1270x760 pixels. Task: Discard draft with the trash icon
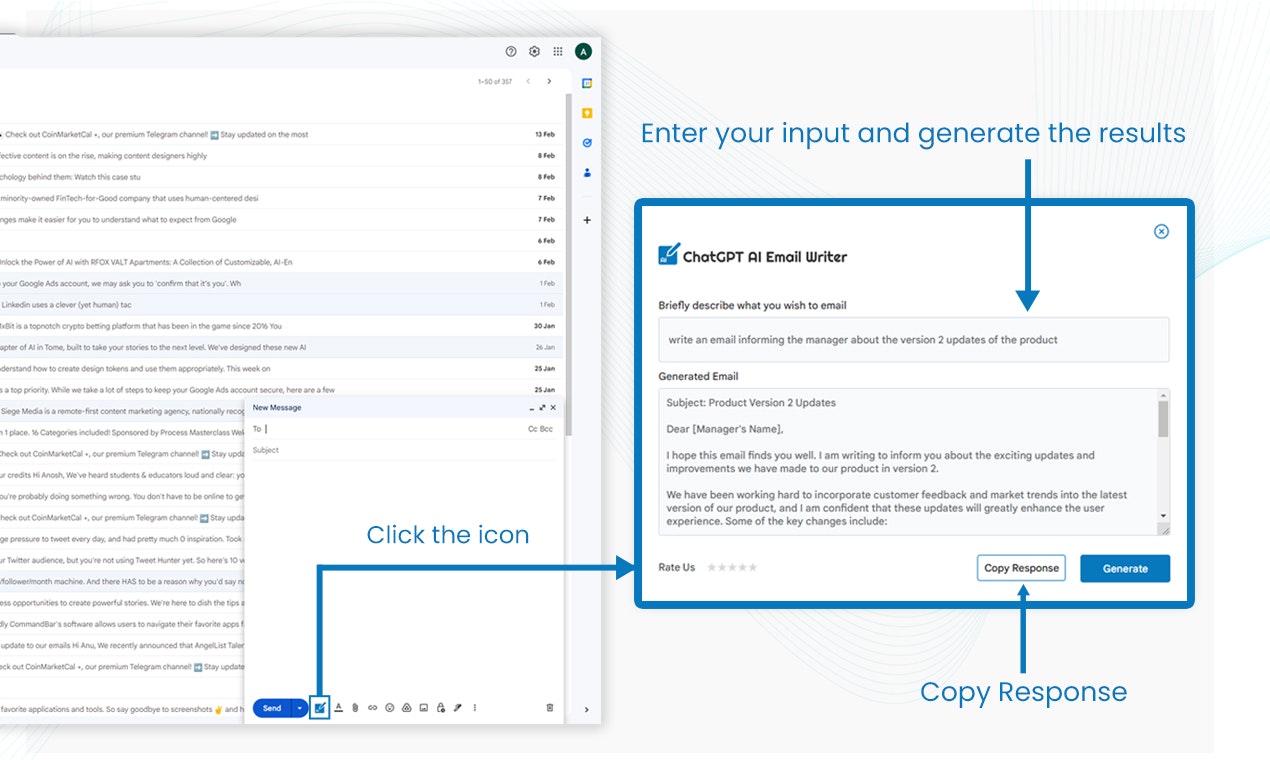[x=549, y=708]
